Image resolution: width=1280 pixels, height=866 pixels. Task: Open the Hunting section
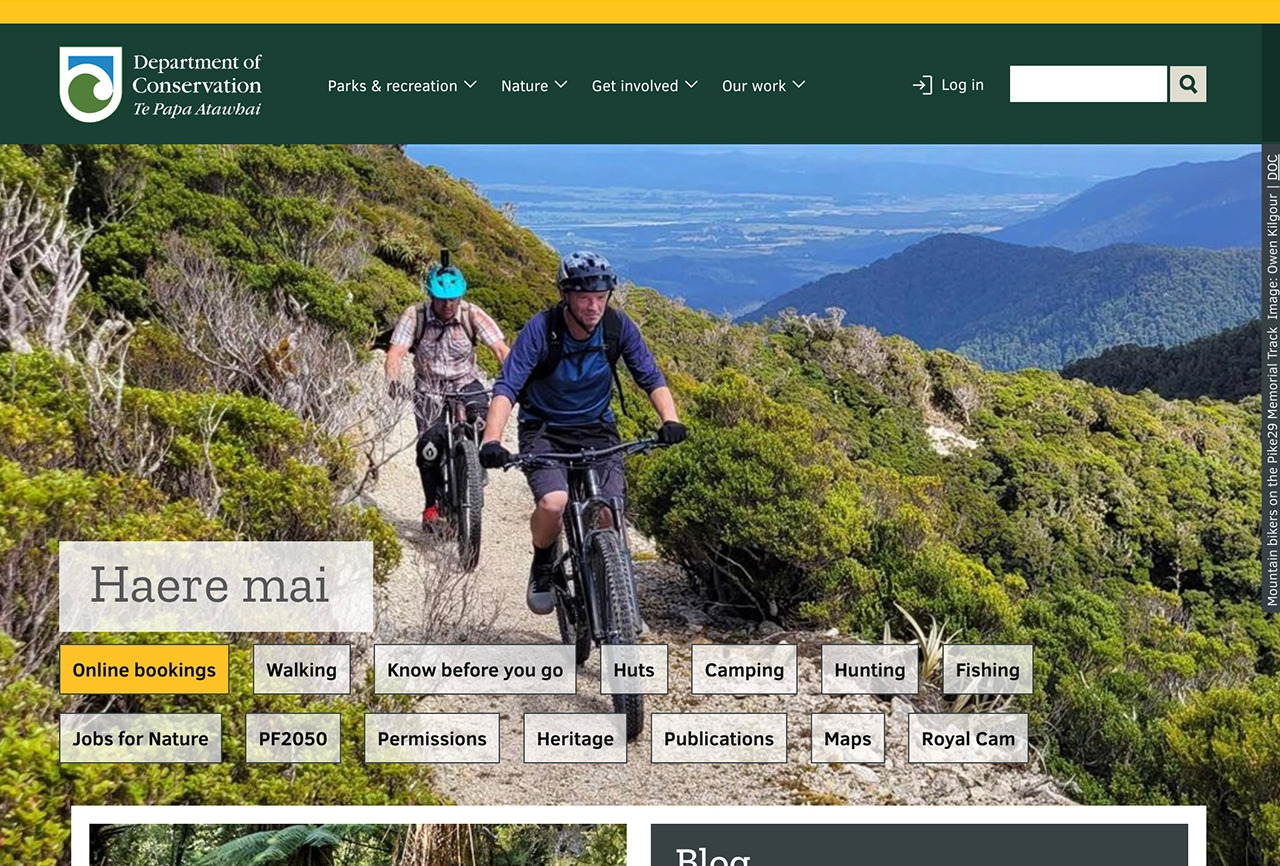870,670
